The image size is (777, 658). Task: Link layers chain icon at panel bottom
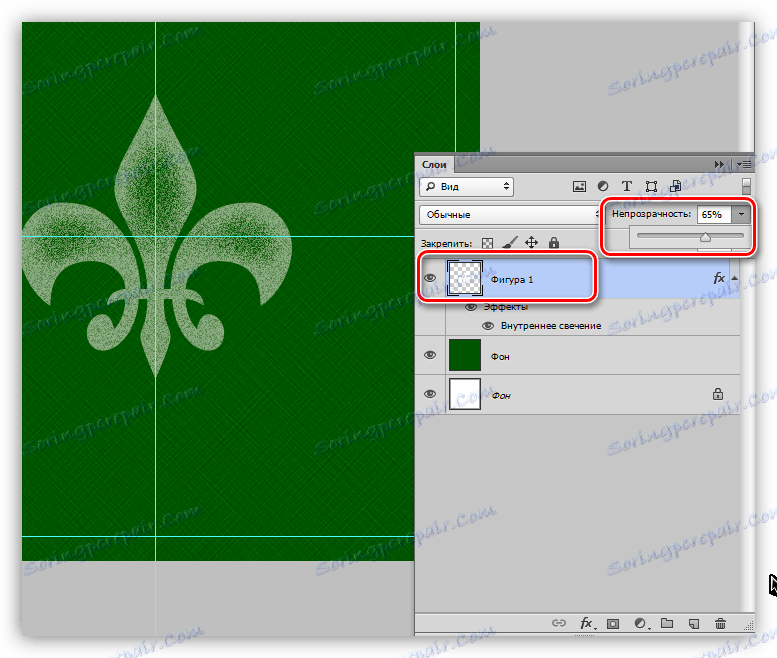(x=558, y=623)
